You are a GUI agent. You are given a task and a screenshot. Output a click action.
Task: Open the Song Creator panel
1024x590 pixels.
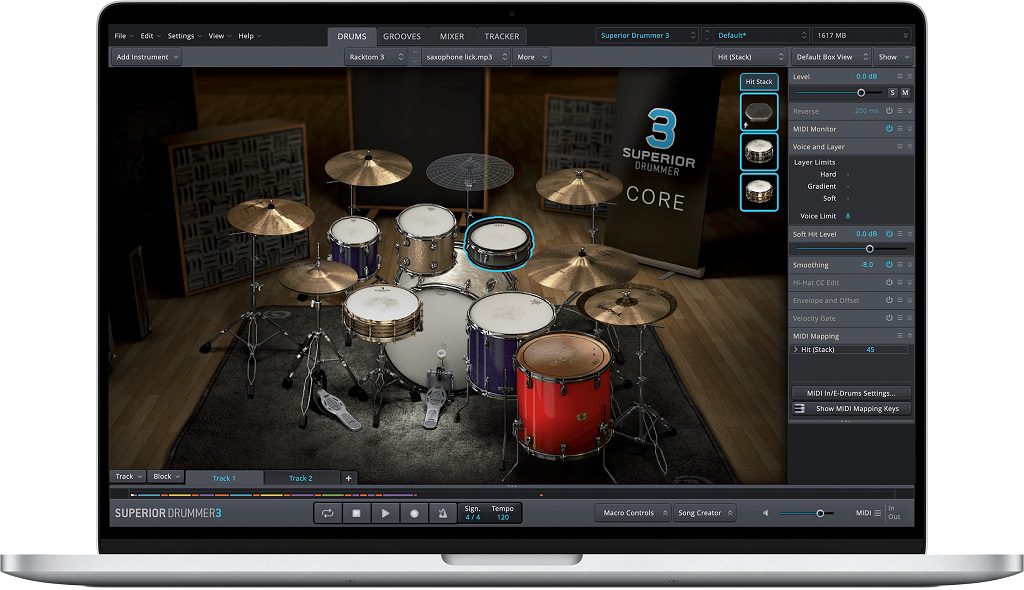(704, 512)
